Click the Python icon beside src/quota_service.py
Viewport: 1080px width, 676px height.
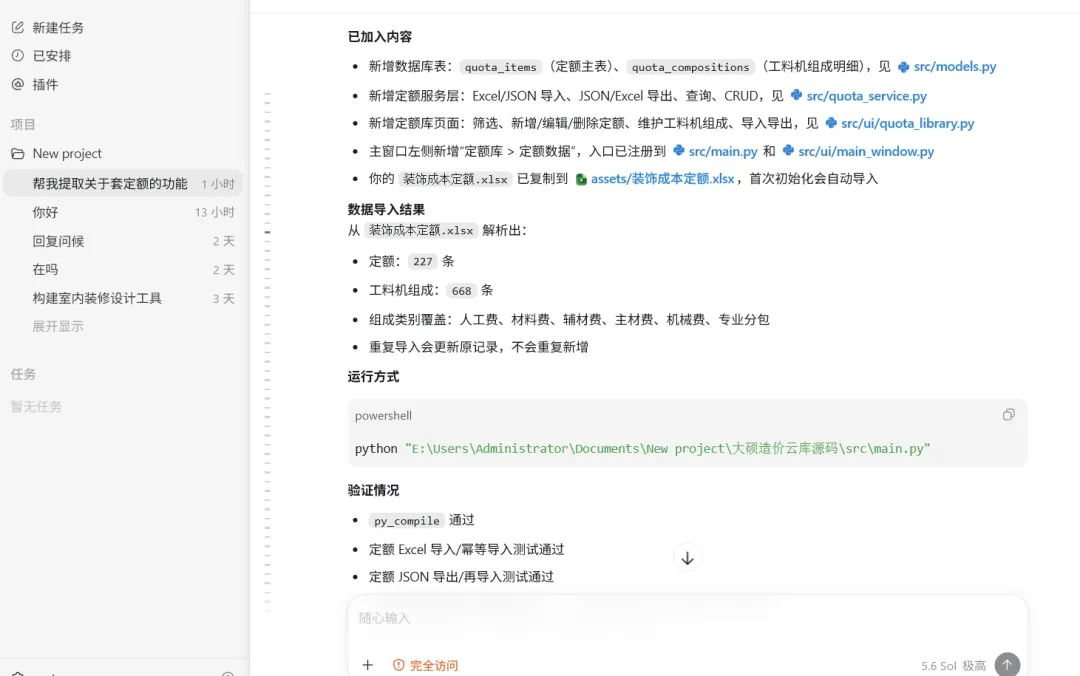tap(796, 95)
